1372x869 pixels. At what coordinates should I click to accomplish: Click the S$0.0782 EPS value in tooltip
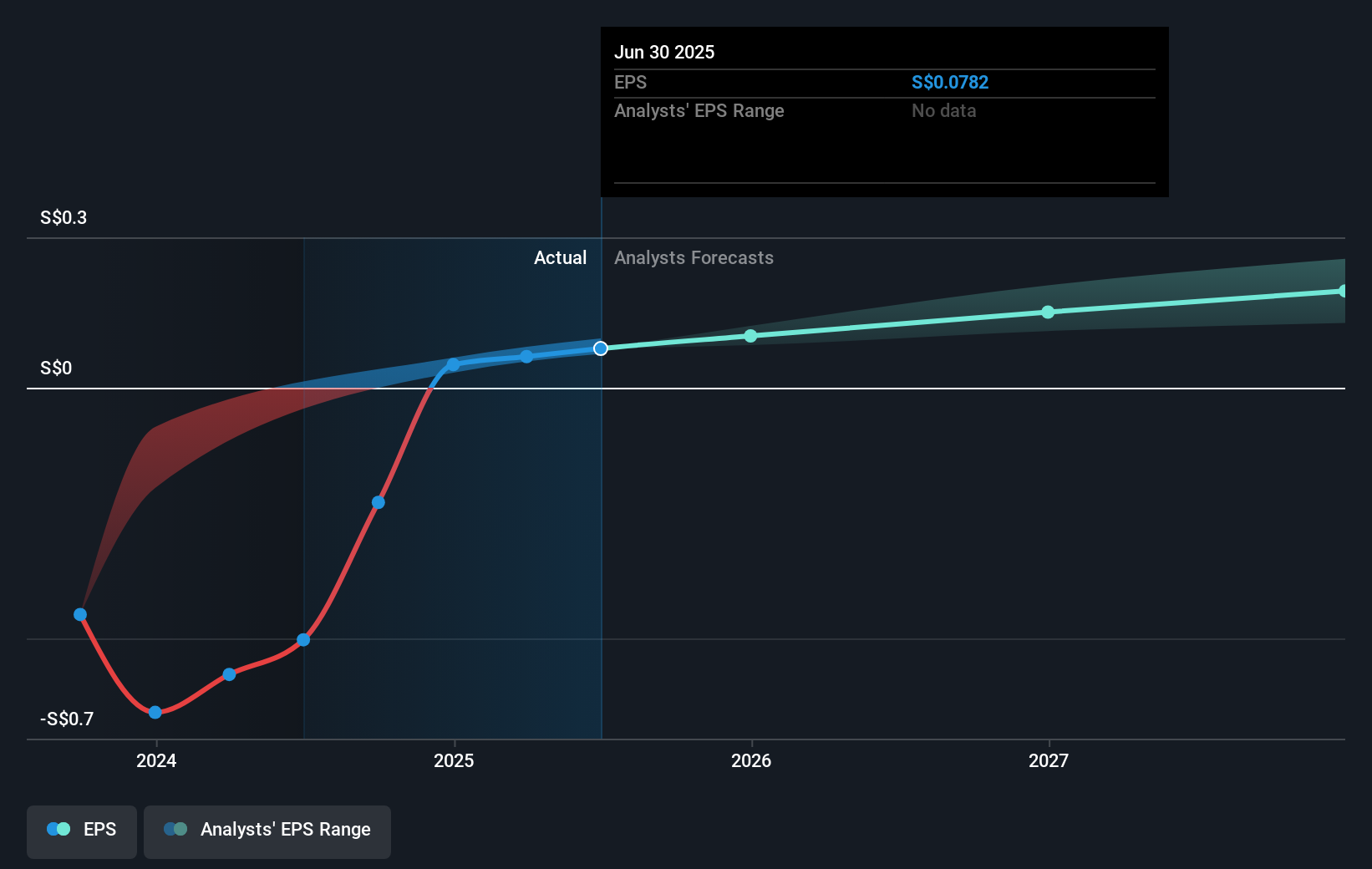pyautogui.click(x=950, y=83)
